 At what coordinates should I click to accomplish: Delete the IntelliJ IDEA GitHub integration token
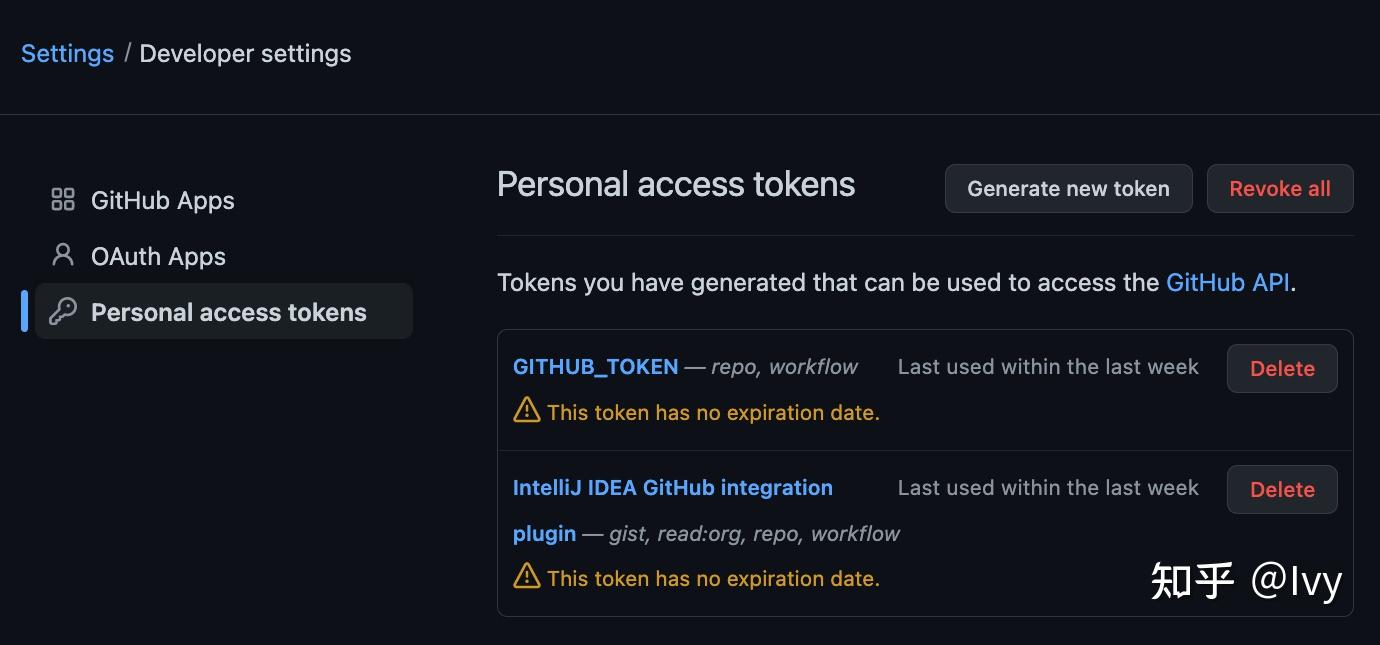(x=1282, y=489)
